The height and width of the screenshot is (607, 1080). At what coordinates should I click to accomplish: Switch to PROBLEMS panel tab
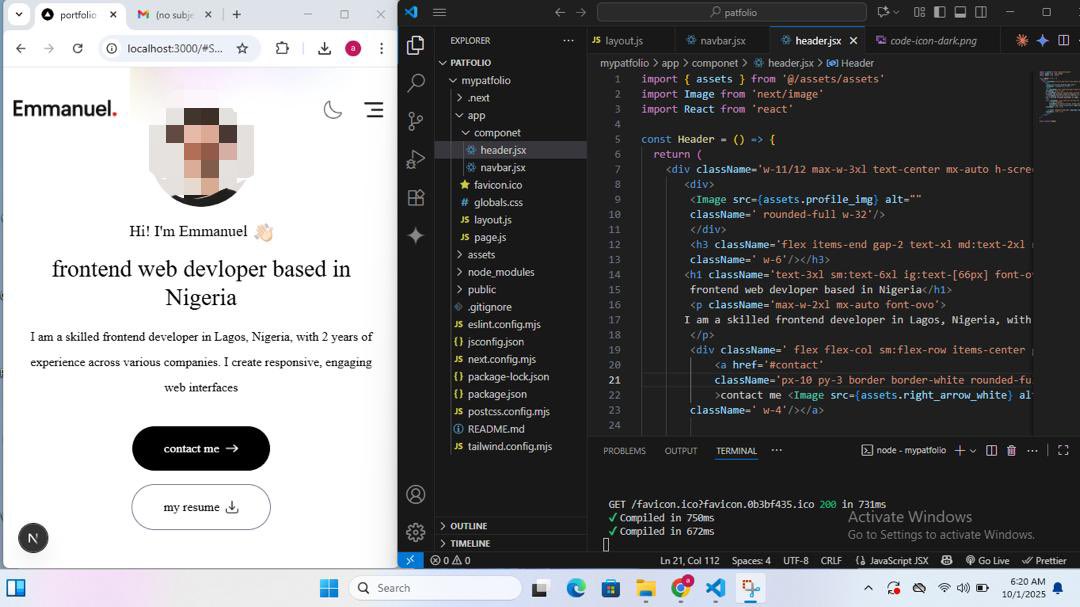click(624, 451)
